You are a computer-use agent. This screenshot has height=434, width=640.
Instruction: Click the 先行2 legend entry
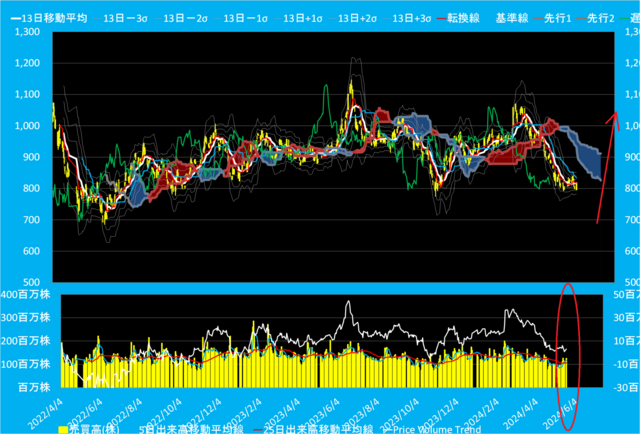(x=596, y=18)
